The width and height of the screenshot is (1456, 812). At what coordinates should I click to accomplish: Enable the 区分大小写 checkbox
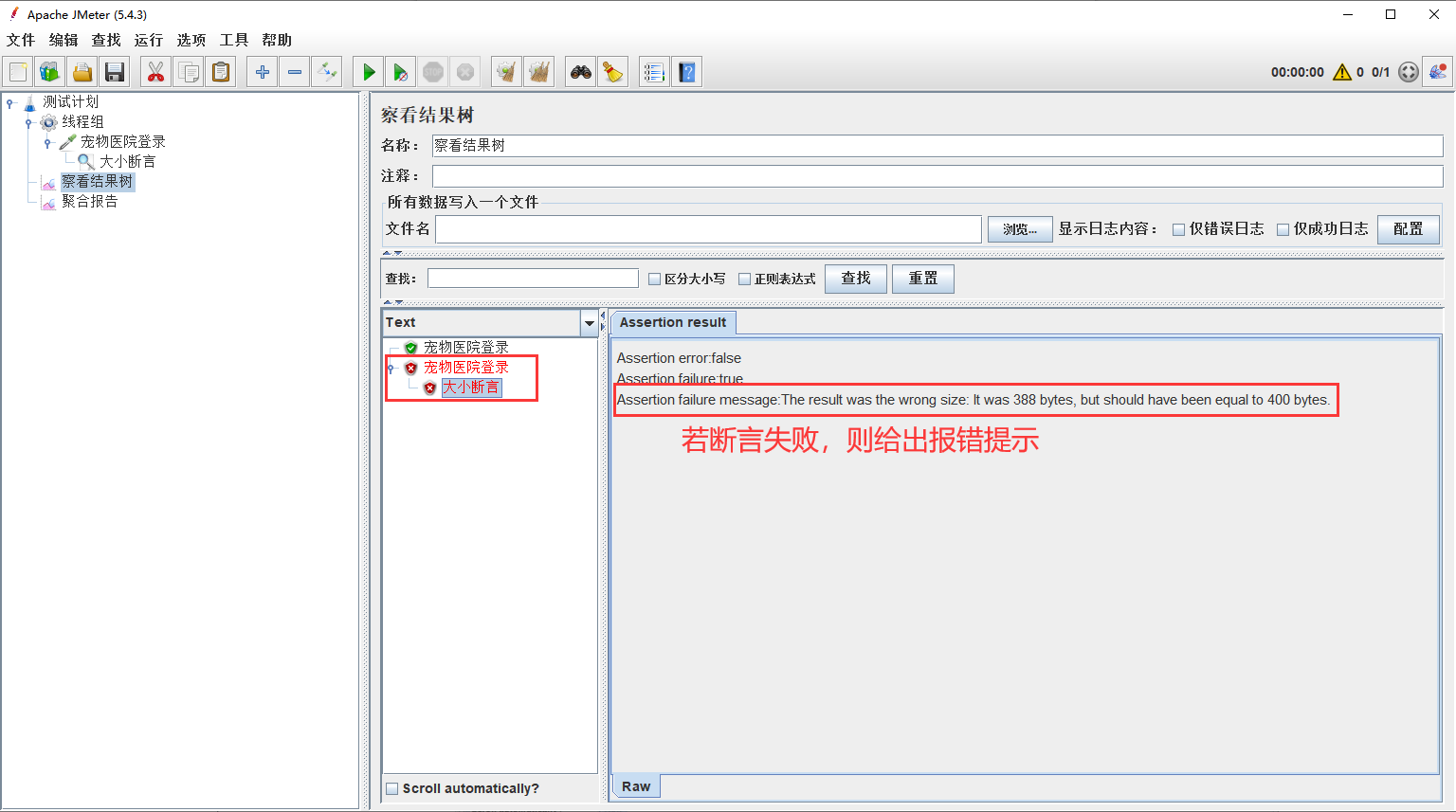tap(654, 280)
